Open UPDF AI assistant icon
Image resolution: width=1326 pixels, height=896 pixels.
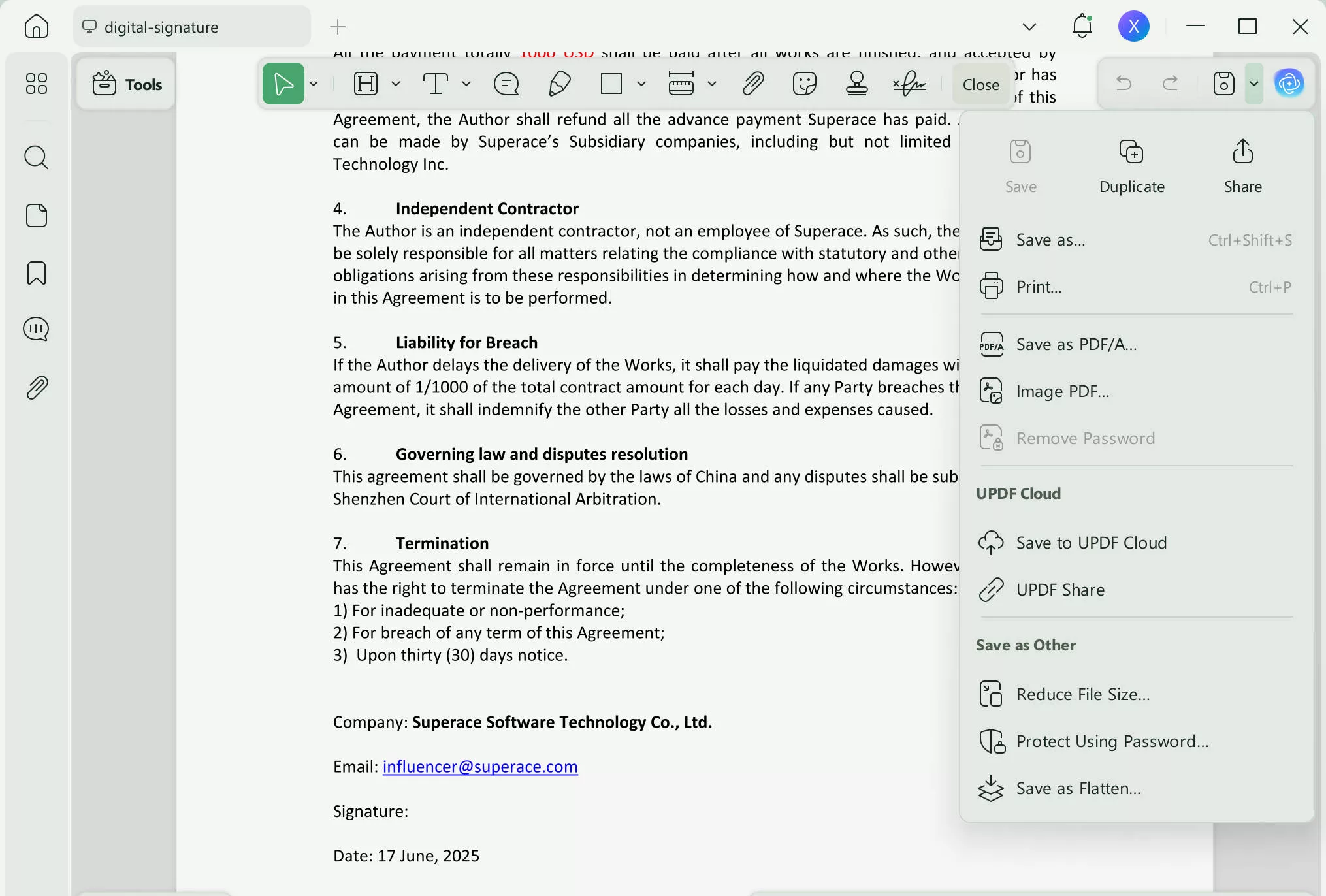[1289, 84]
